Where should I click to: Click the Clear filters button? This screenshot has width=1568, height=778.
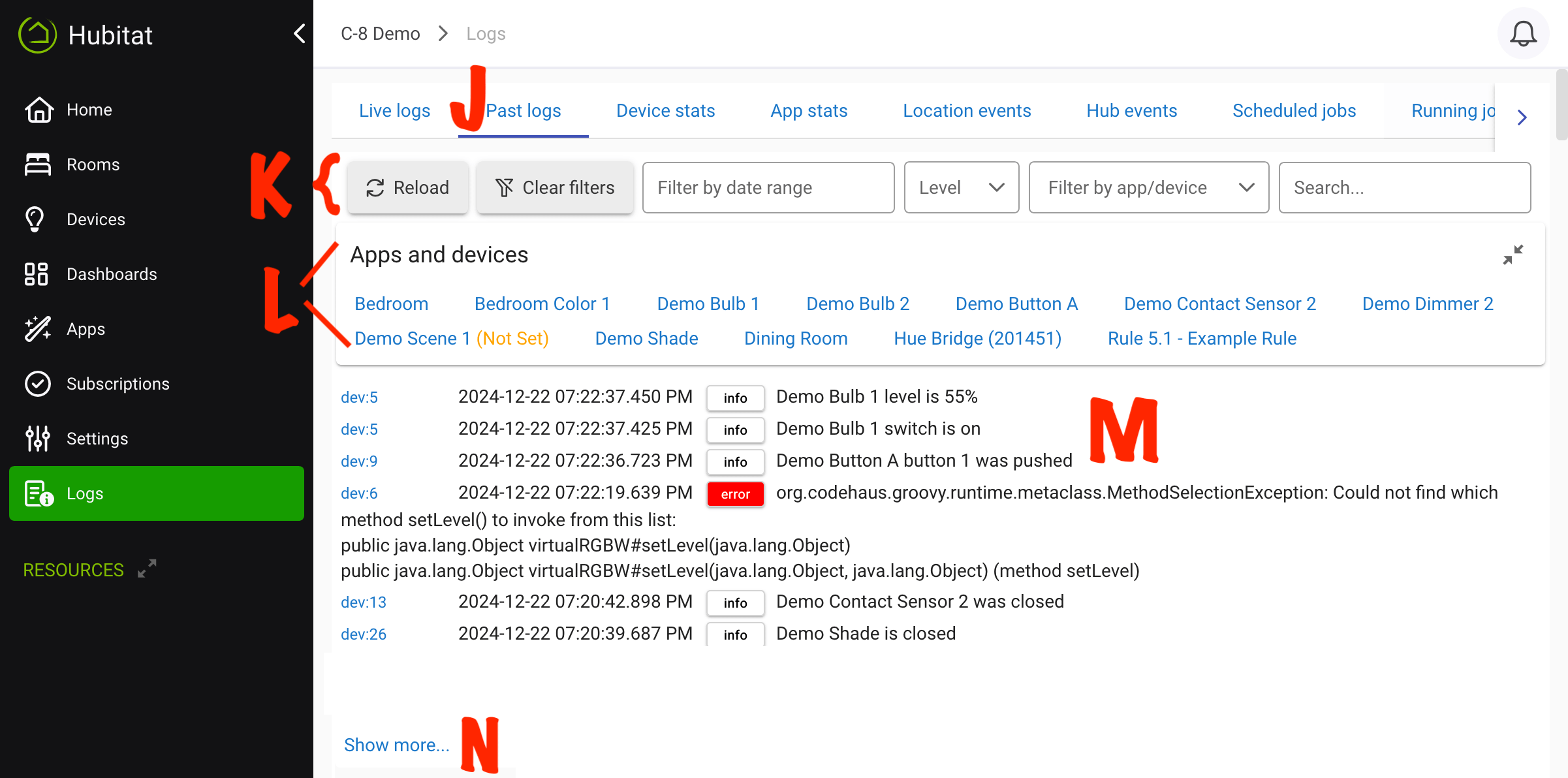pyautogui.click(x=555, y=188)
